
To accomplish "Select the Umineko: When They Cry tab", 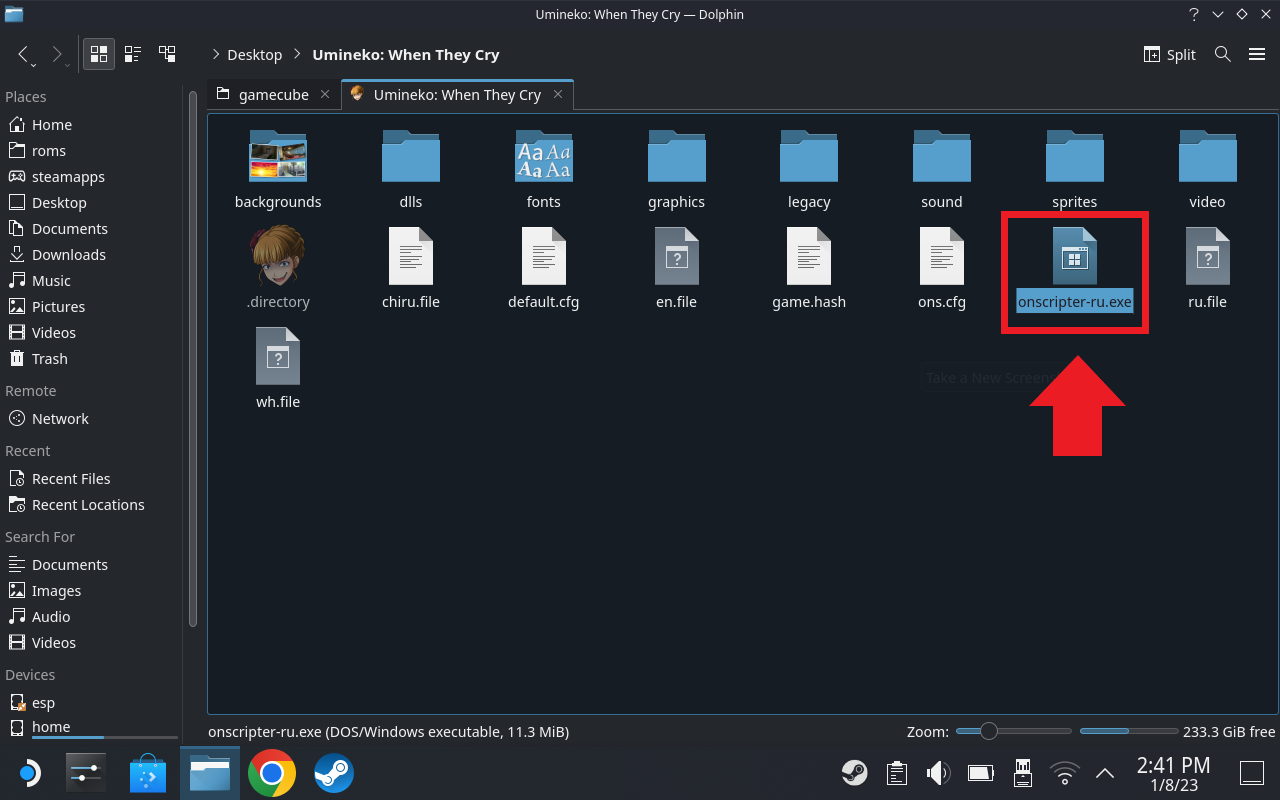I will 457,94.
